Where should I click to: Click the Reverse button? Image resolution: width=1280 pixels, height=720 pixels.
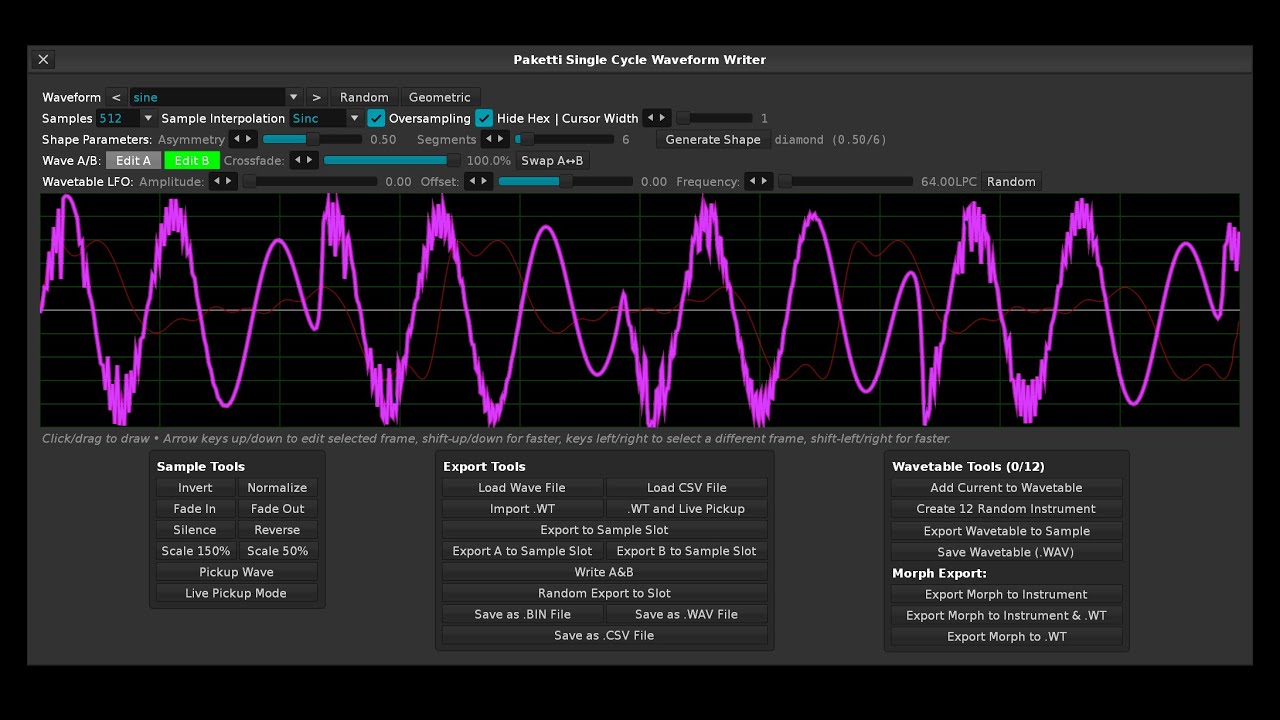(x=277, y=529)
